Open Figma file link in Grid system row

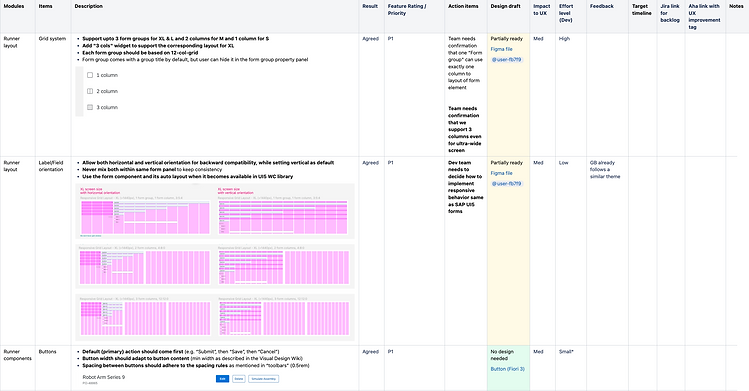[502, 49]
